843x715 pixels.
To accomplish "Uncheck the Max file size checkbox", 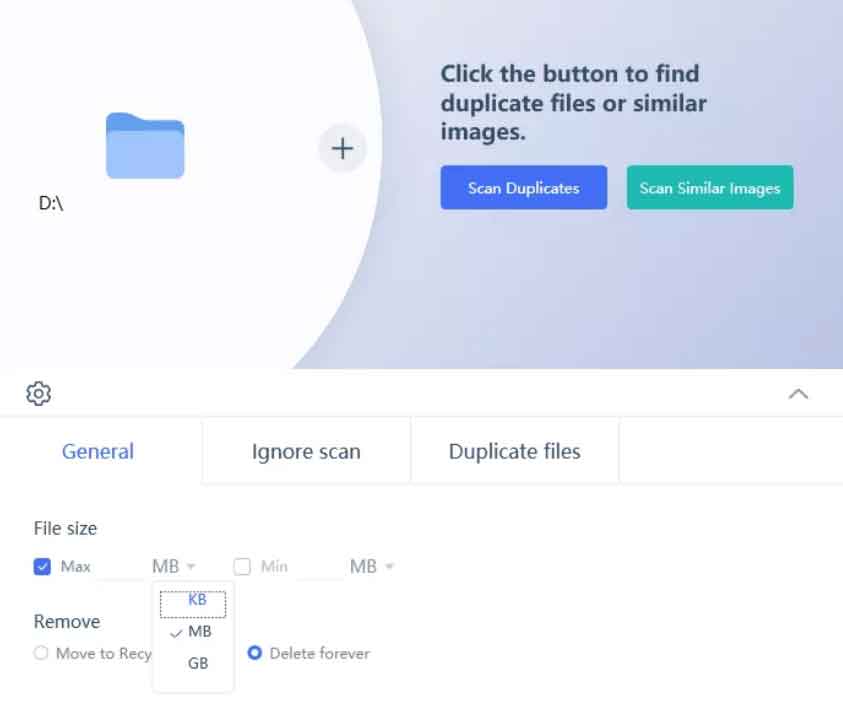I will (42, 567).
